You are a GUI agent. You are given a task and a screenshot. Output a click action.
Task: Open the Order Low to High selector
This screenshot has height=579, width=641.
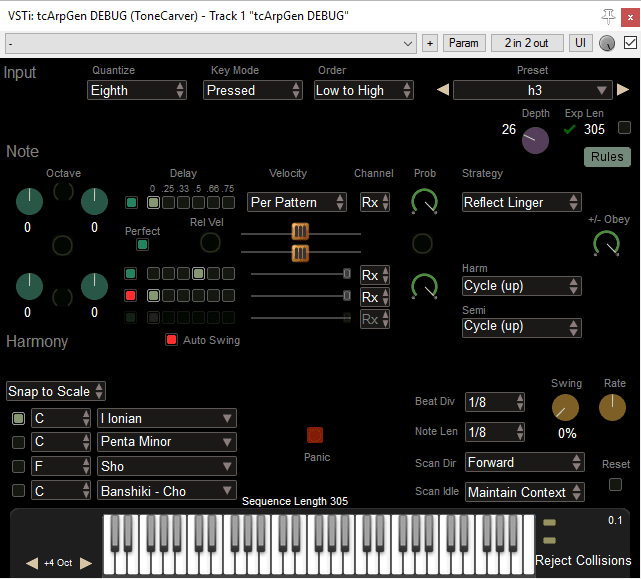[x=364, y=90]
